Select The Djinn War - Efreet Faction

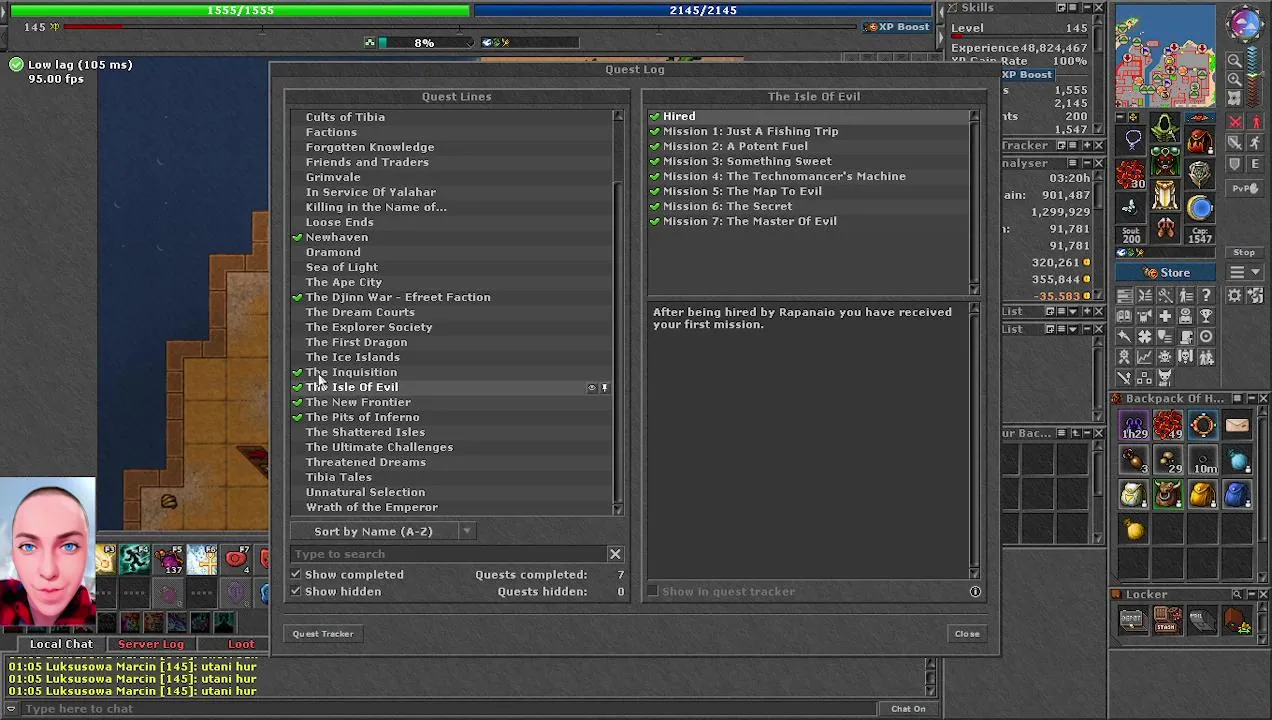coord(398,297)
